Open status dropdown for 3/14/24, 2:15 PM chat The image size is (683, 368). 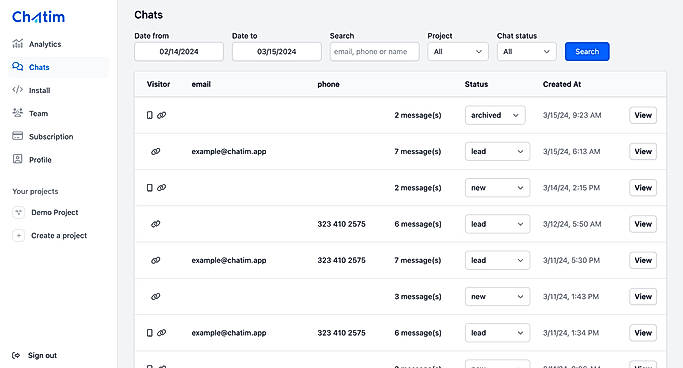(x=497, y=188)
